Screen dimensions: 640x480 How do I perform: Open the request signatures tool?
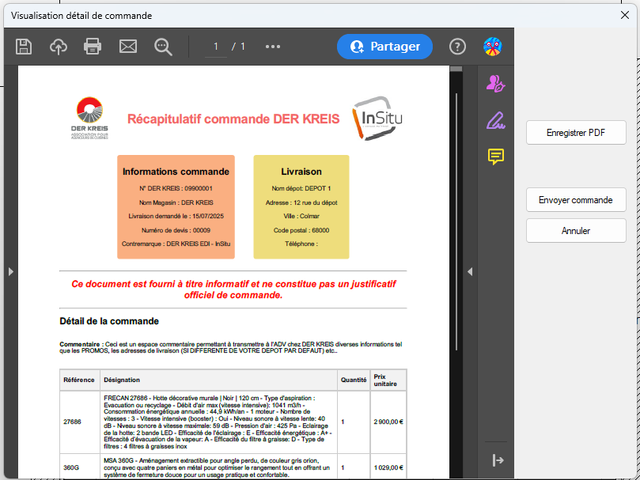[x=494, y=83]
